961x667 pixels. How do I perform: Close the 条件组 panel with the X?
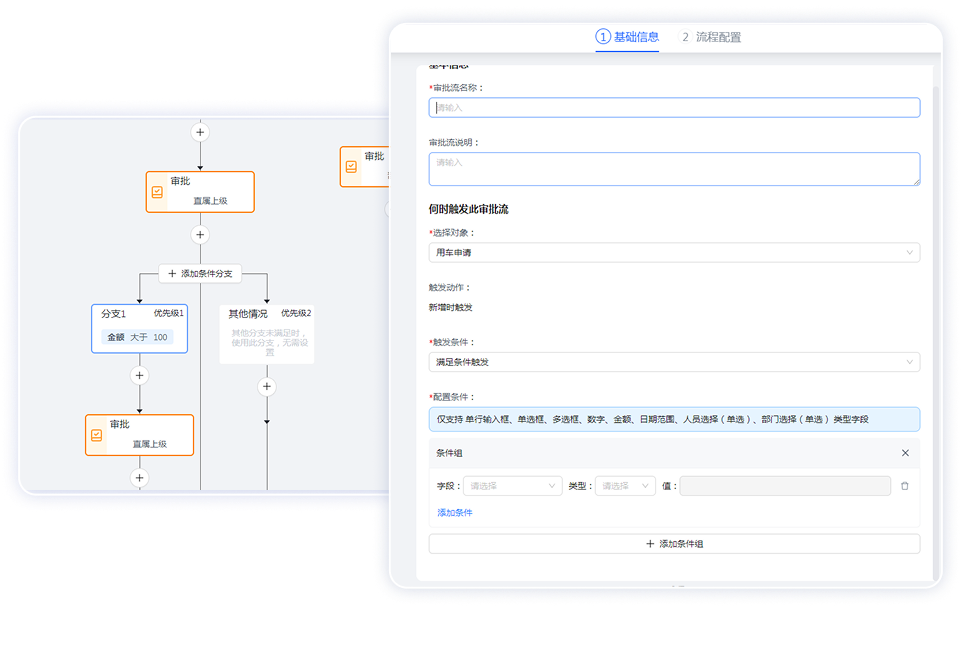[905, 453]
